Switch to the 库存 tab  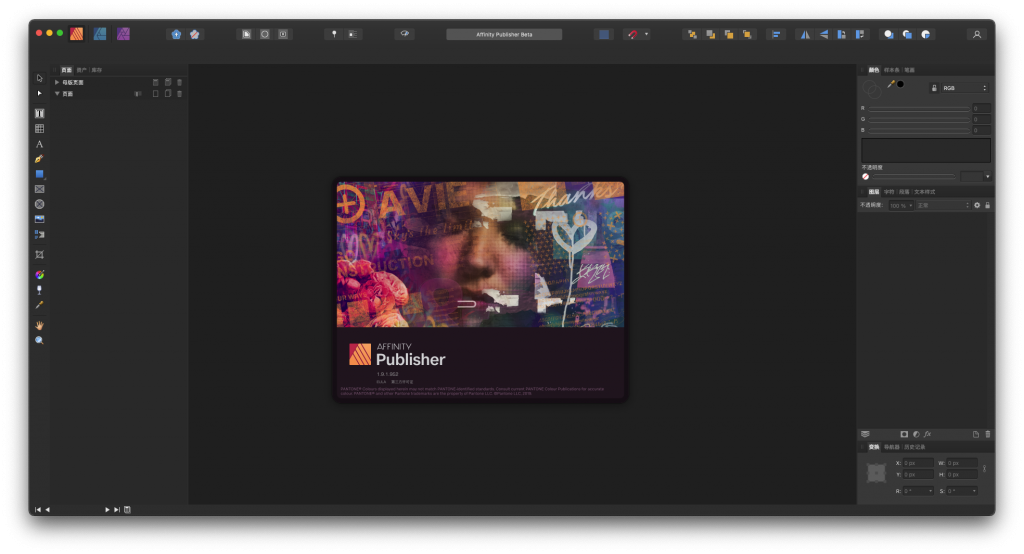[97, 70]
